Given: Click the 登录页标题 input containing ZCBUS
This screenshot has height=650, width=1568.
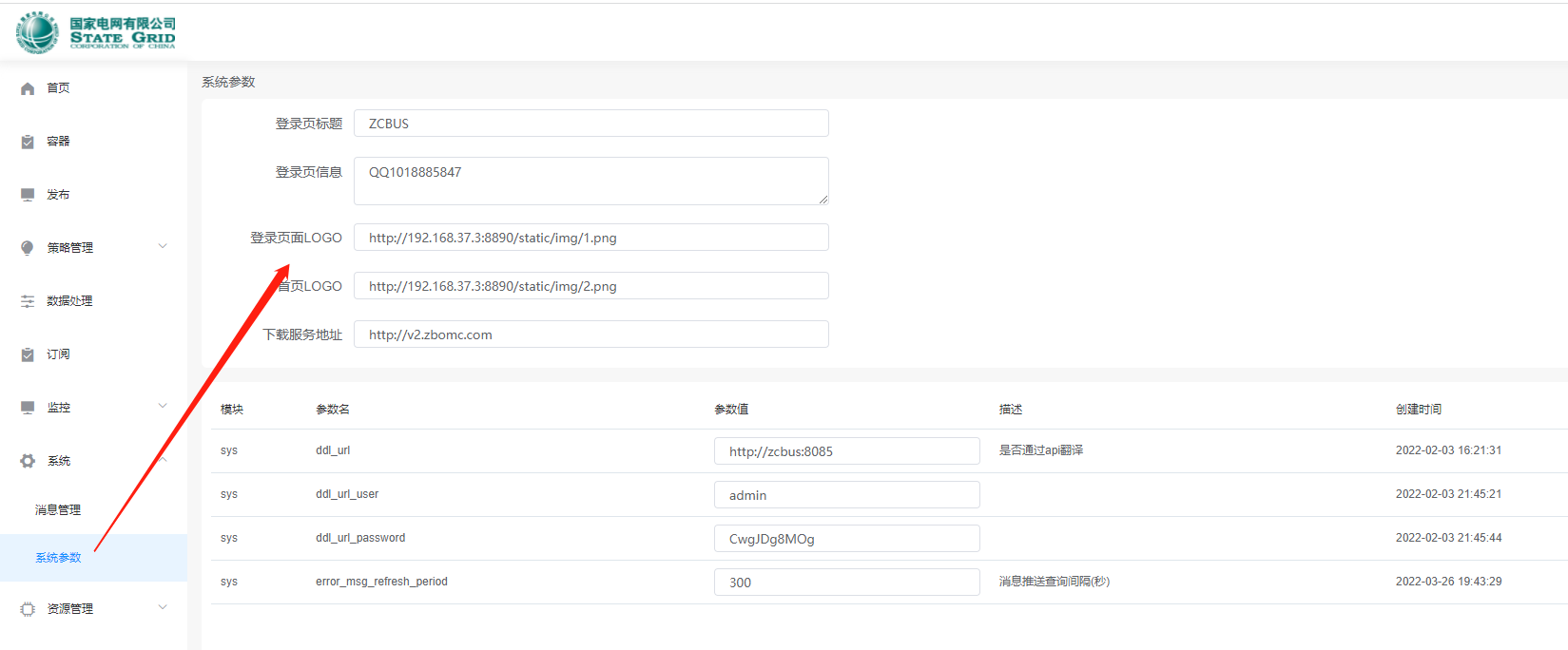Looking at the screenshot, I should tap(590, 124).
